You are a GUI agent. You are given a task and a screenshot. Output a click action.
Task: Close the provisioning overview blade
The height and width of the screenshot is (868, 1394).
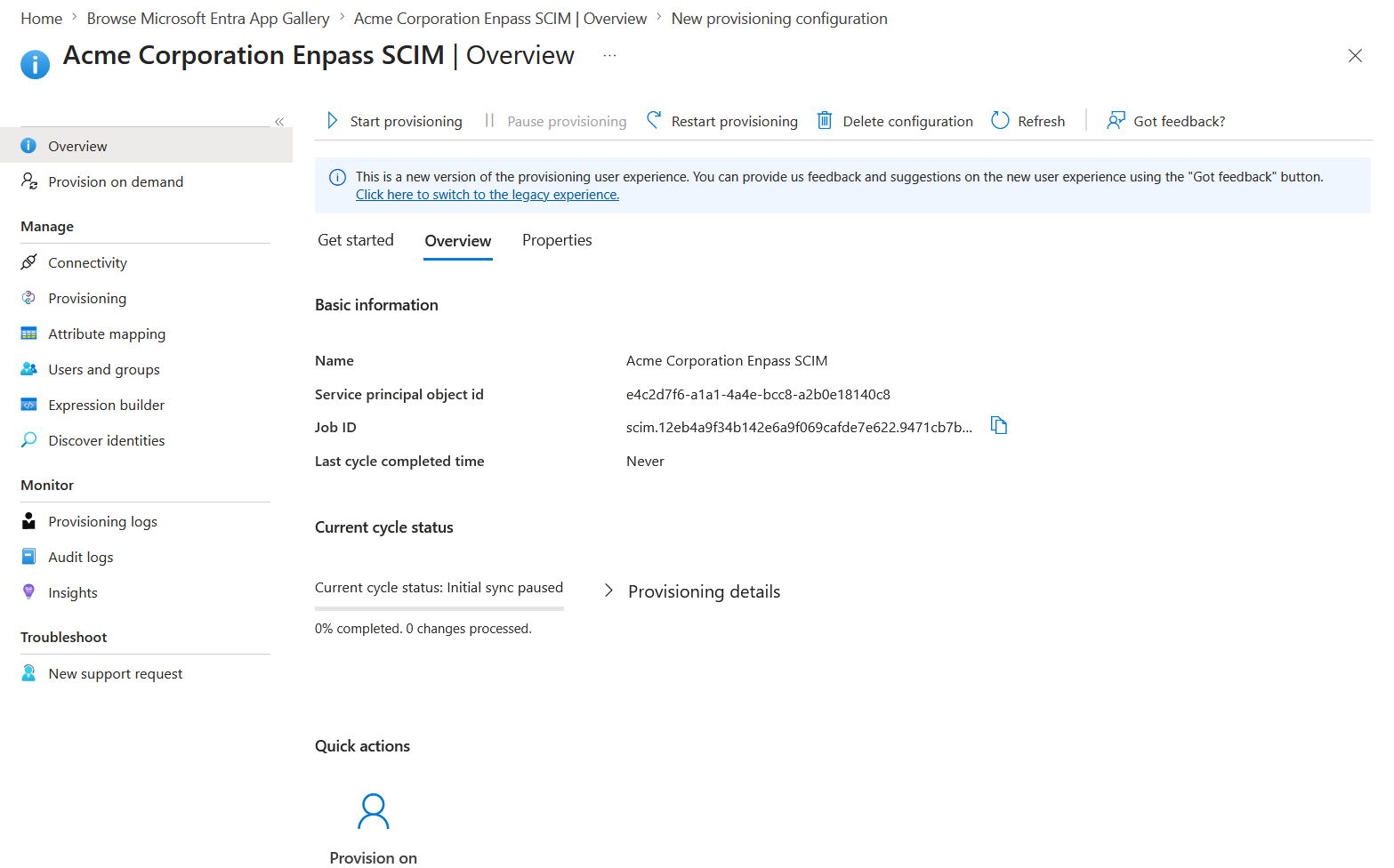[1355, 56]
